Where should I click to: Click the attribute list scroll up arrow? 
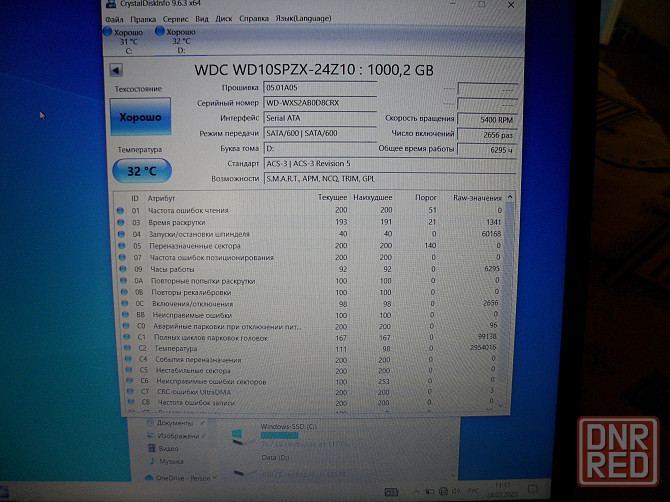[509, 197]
